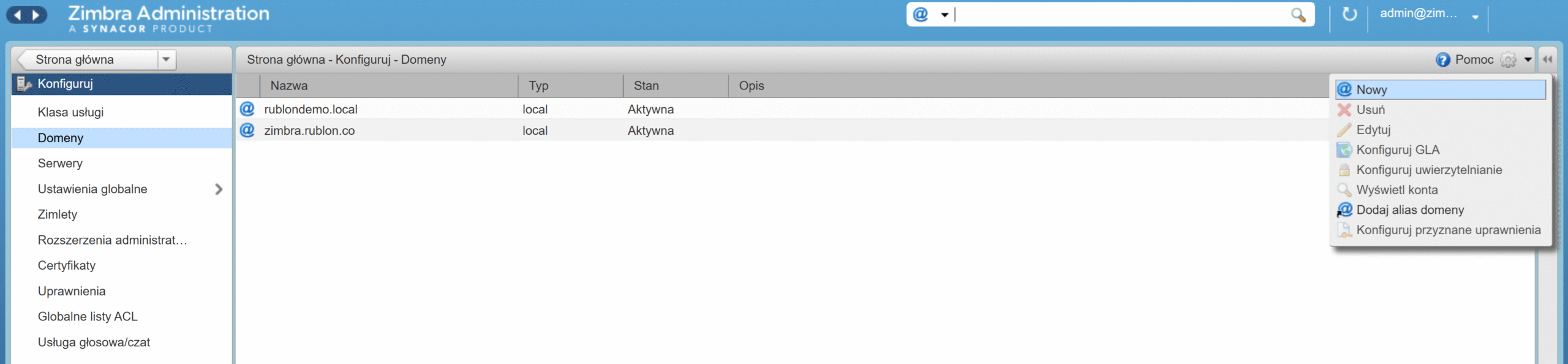Click the magnifying glass search icon

click(x=1297, y=15)
